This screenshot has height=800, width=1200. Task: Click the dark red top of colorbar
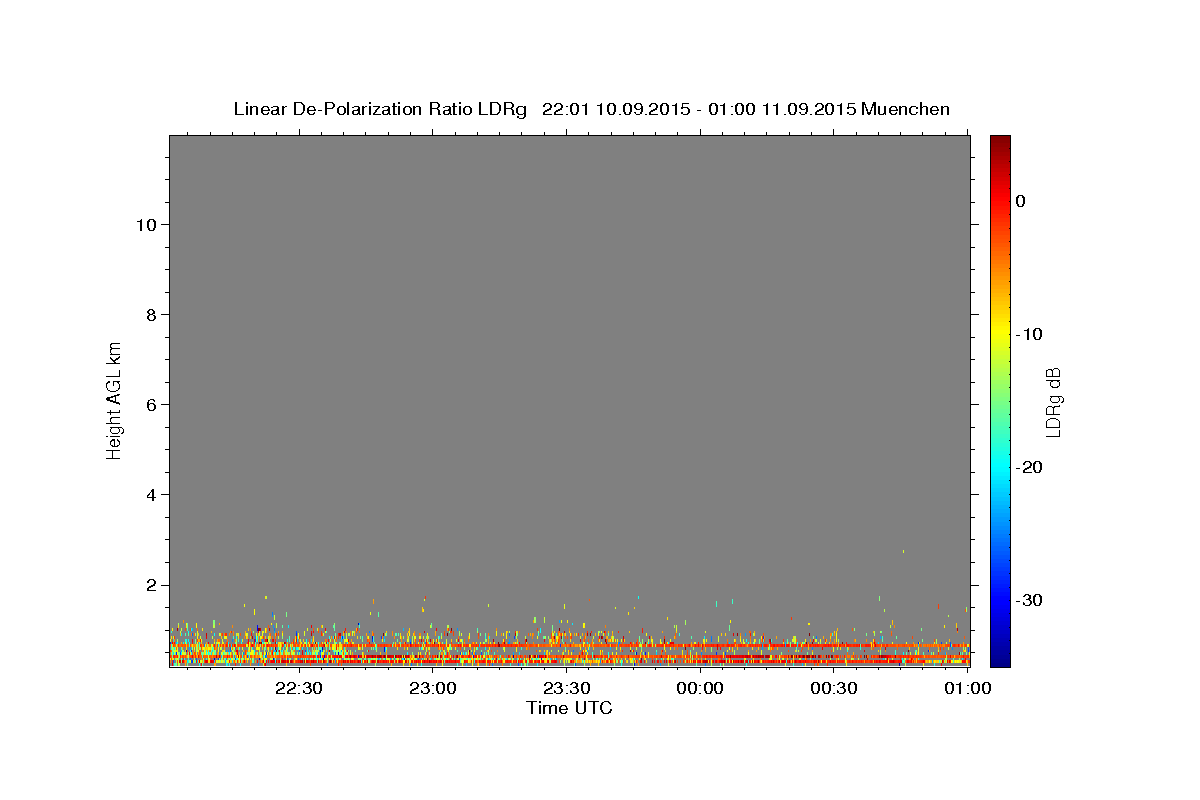coord(1000,142)
